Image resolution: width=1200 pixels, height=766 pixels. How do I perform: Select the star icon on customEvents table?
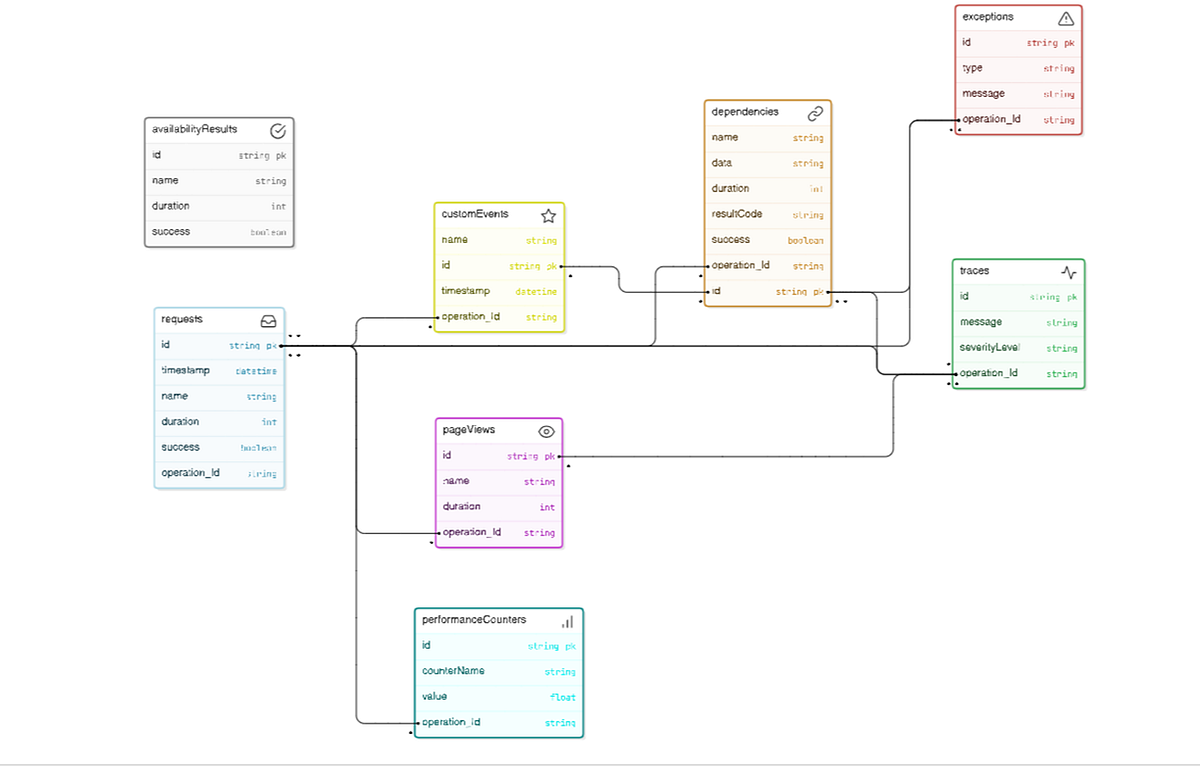tap(547, 214)
